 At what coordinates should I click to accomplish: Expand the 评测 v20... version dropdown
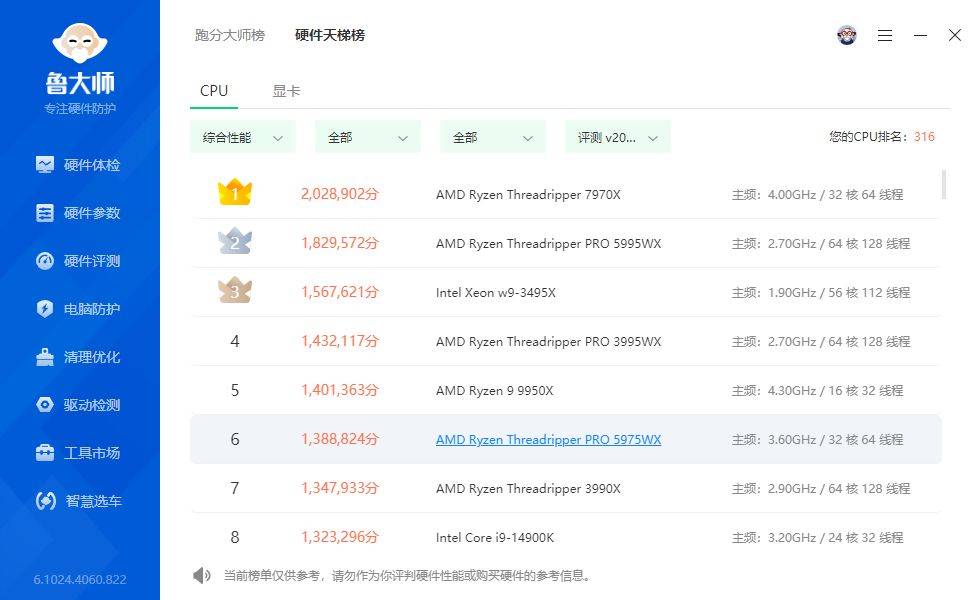(x=618, y=138)
